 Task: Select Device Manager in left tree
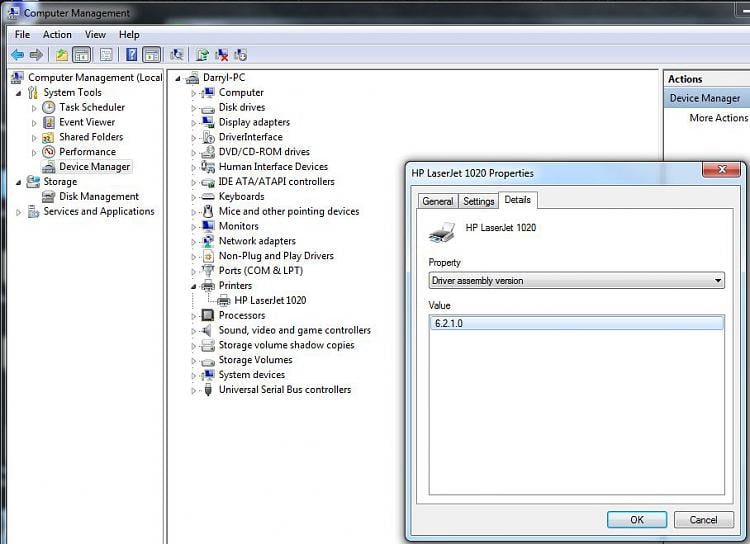pyautogui.click(x=94, y=167)
